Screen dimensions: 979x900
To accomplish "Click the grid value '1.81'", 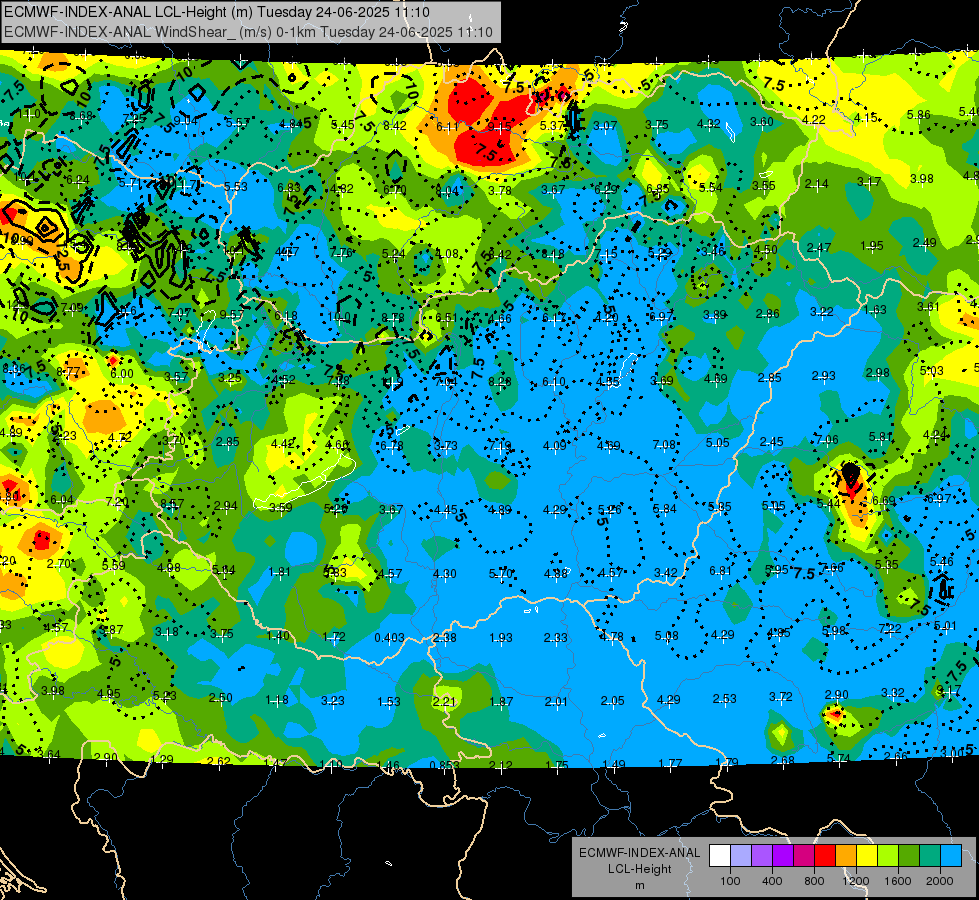I will [279, 571].
